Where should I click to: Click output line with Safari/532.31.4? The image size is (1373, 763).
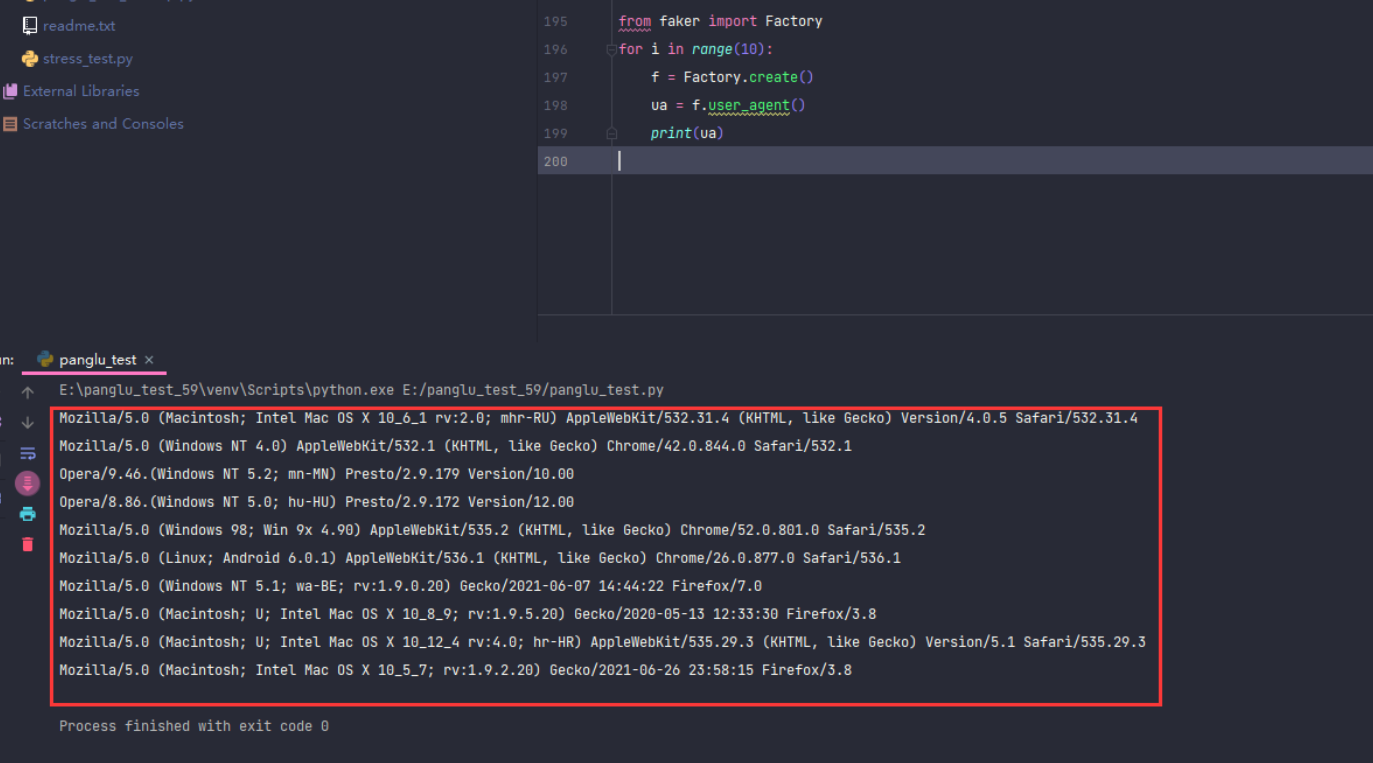point(598,418)
